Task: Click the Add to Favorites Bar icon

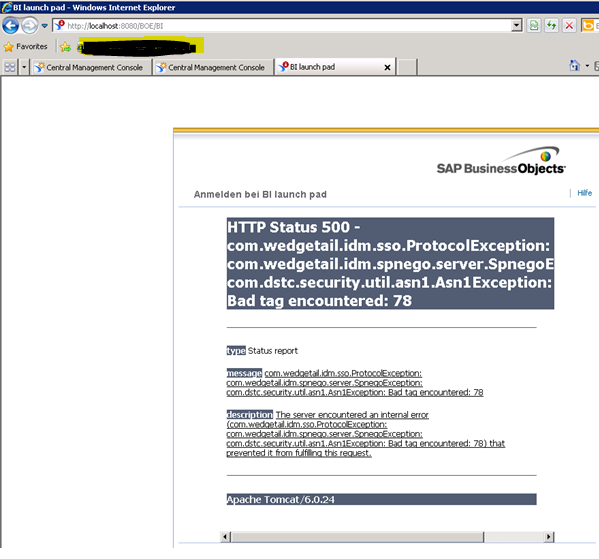Action: [x=65, y=47]
